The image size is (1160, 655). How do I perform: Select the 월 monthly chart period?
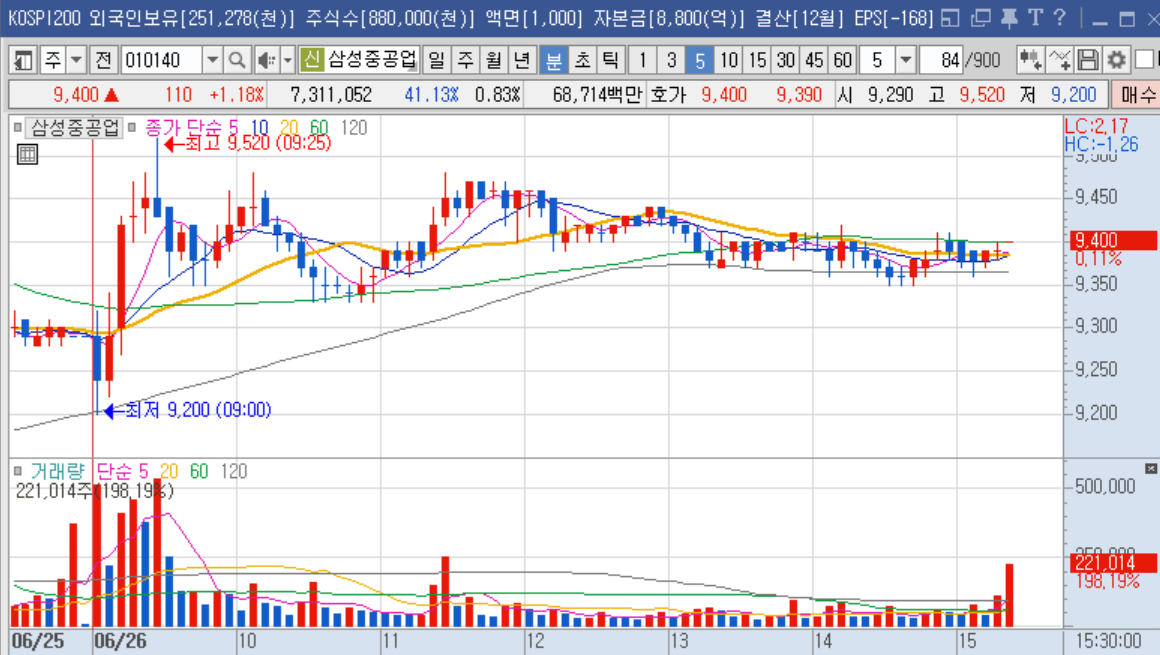(x=493, y=60)
